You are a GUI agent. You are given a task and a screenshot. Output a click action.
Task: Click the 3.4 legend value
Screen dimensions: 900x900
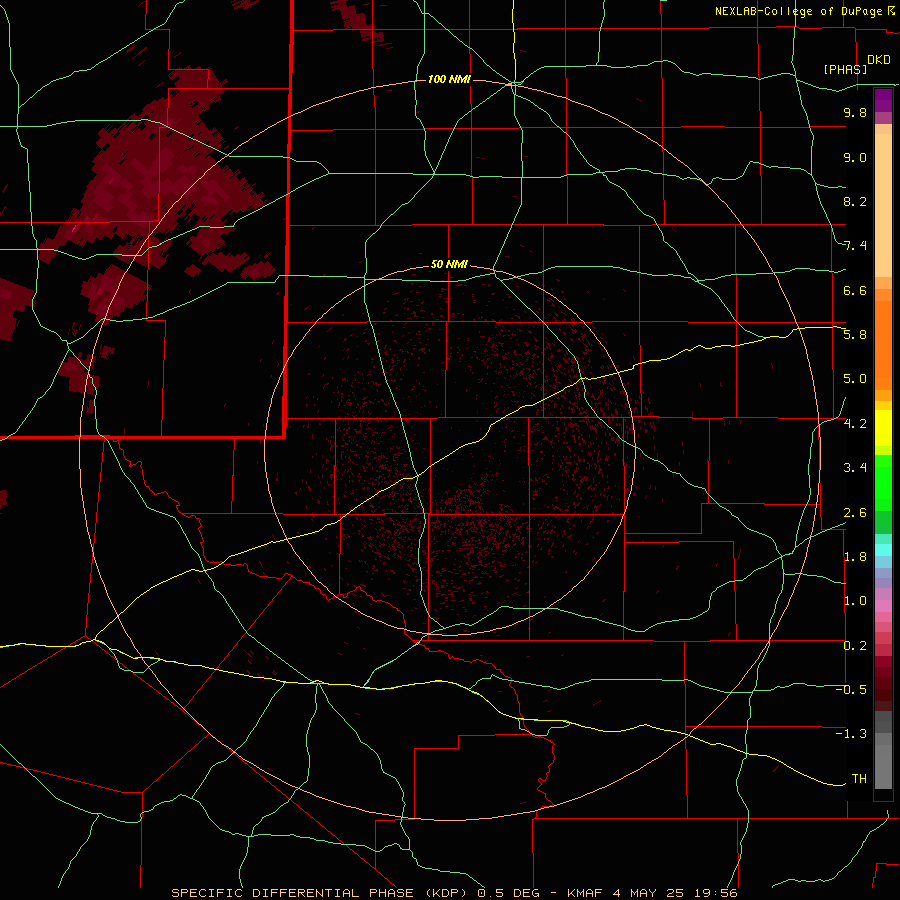pos(855,468)
